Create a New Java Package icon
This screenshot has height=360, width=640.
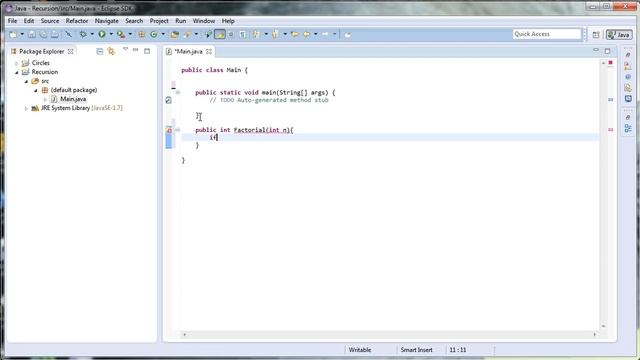click(142, 35)
